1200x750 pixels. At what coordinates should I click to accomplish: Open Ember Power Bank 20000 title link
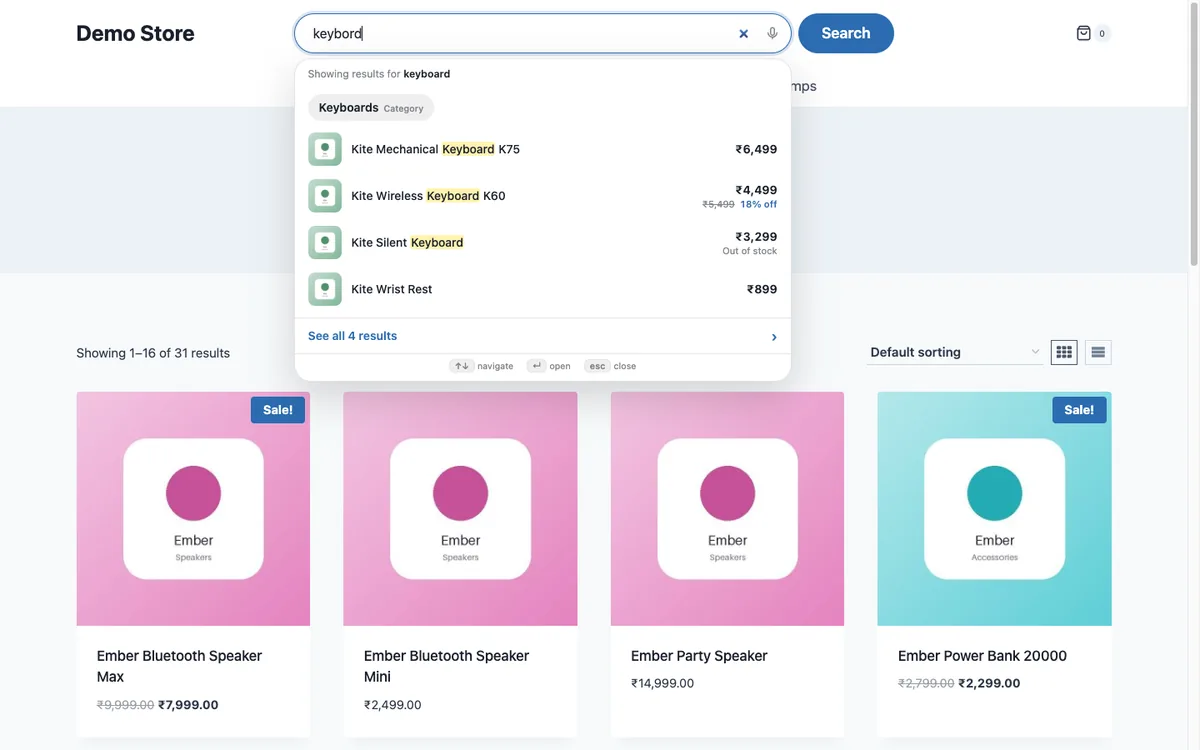[982, 656]
